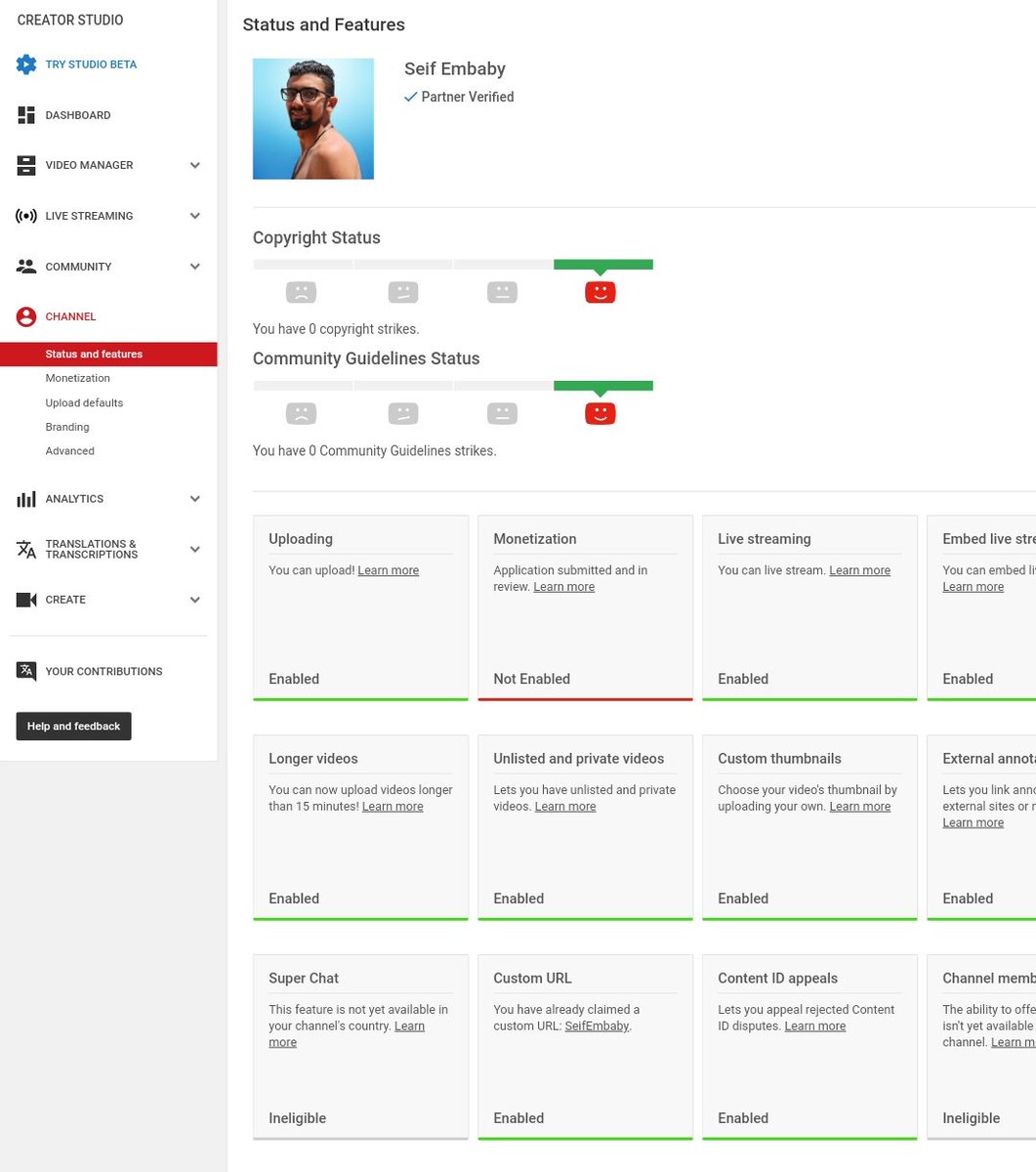1036x1172 pixels.
Task: Click the Creator Studio header text
Action: coord(70,21)
